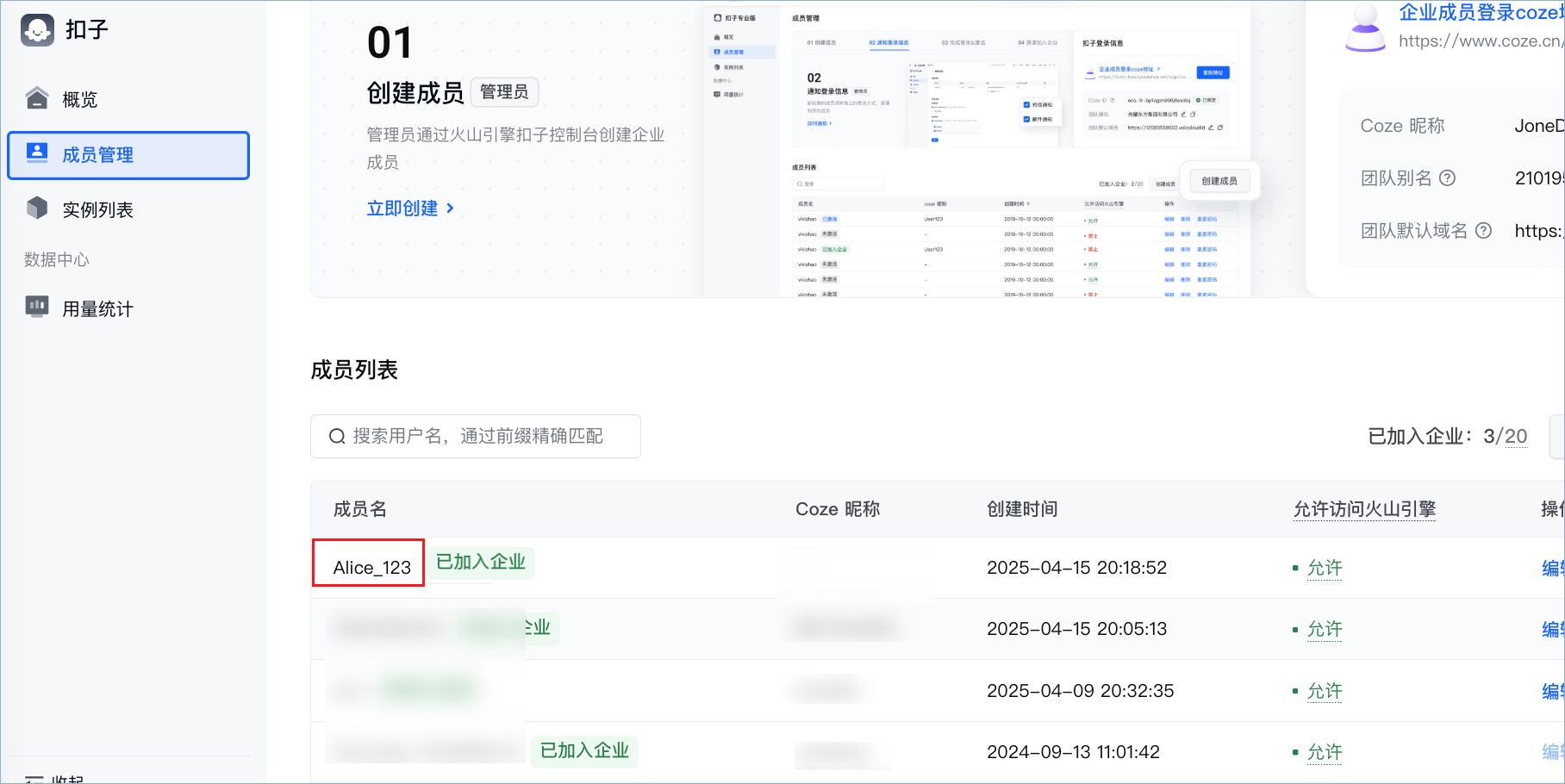Image resolution: width=1565 pixels, height=784 pixels.
Task: Click the 创建时间 column header
Action: click(1022, 509)
